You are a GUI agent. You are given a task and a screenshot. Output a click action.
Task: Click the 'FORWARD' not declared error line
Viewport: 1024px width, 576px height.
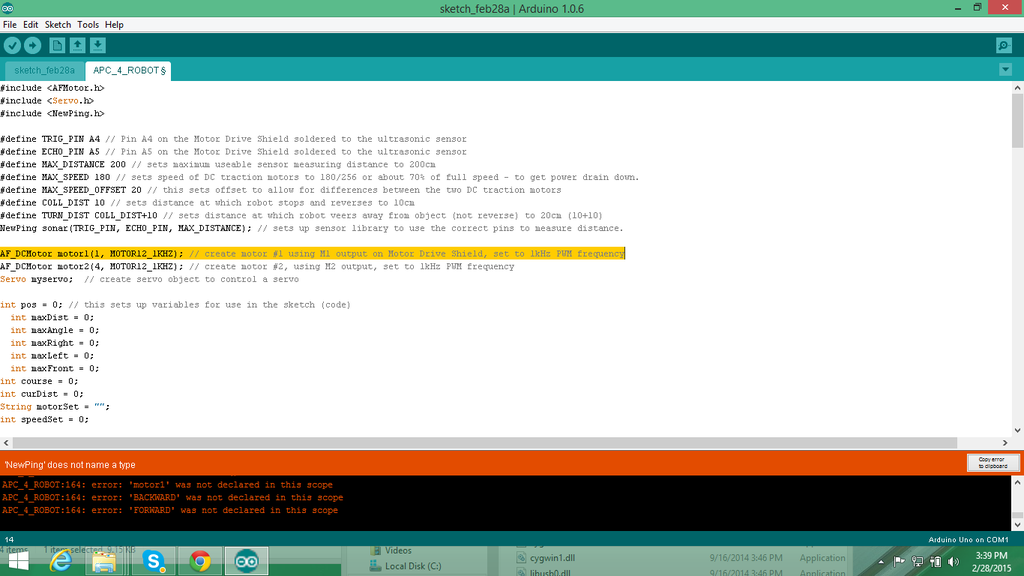pyautogui.click(x=170, y=510)
